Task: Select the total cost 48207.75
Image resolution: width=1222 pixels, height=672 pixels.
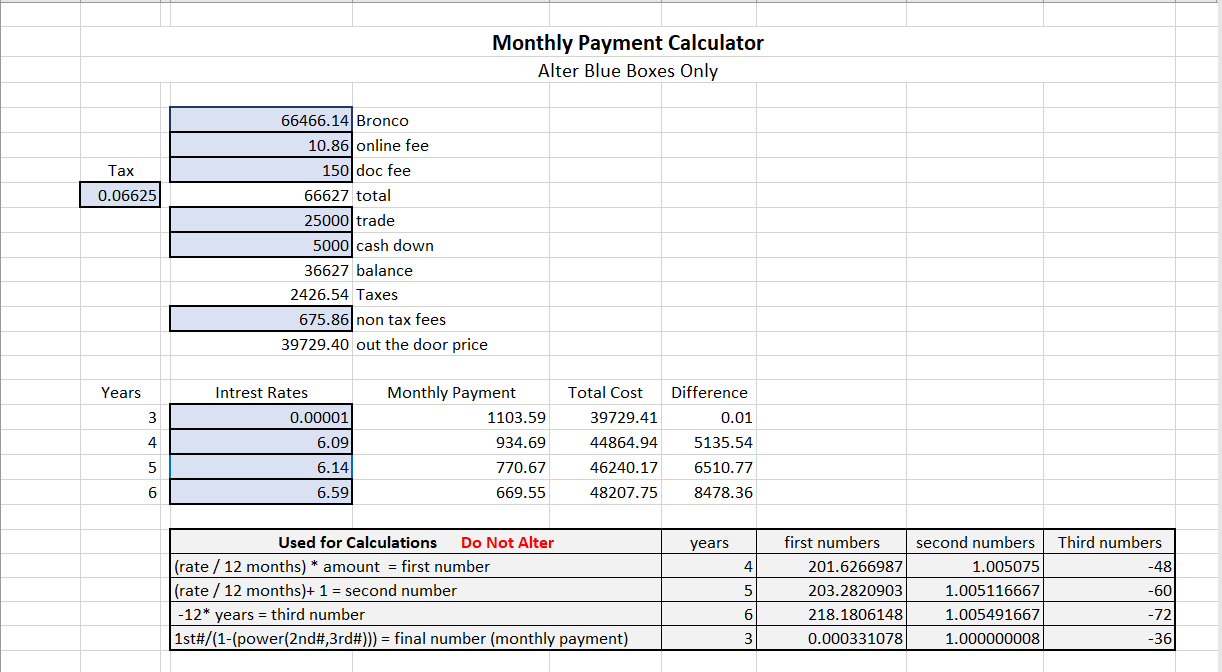Action: (x=624, y=493)
